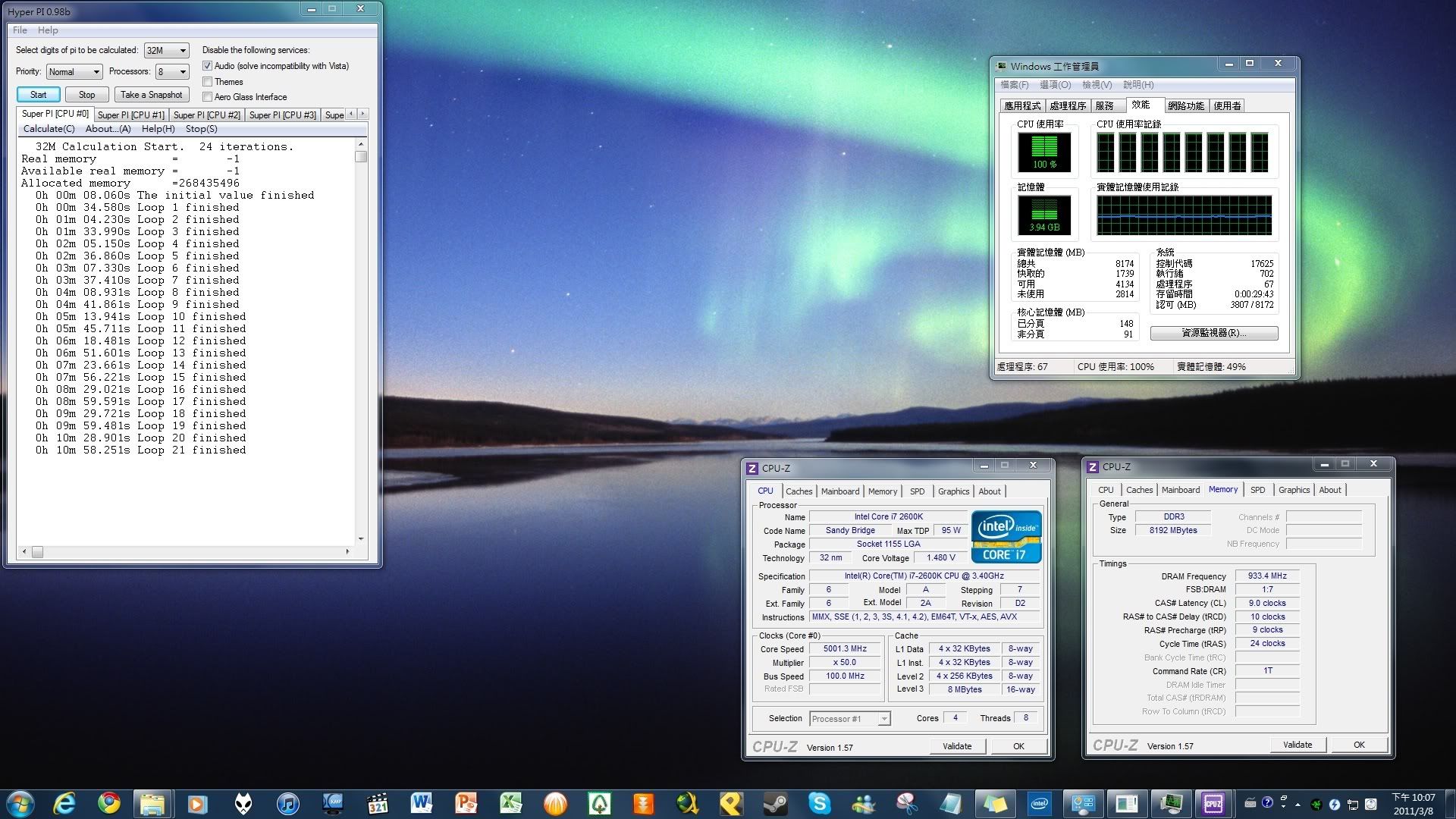Viewport: 1456px width, 819px height.
Task: Open the taskbar help question-mark icon
Action: coord(1267,803)
